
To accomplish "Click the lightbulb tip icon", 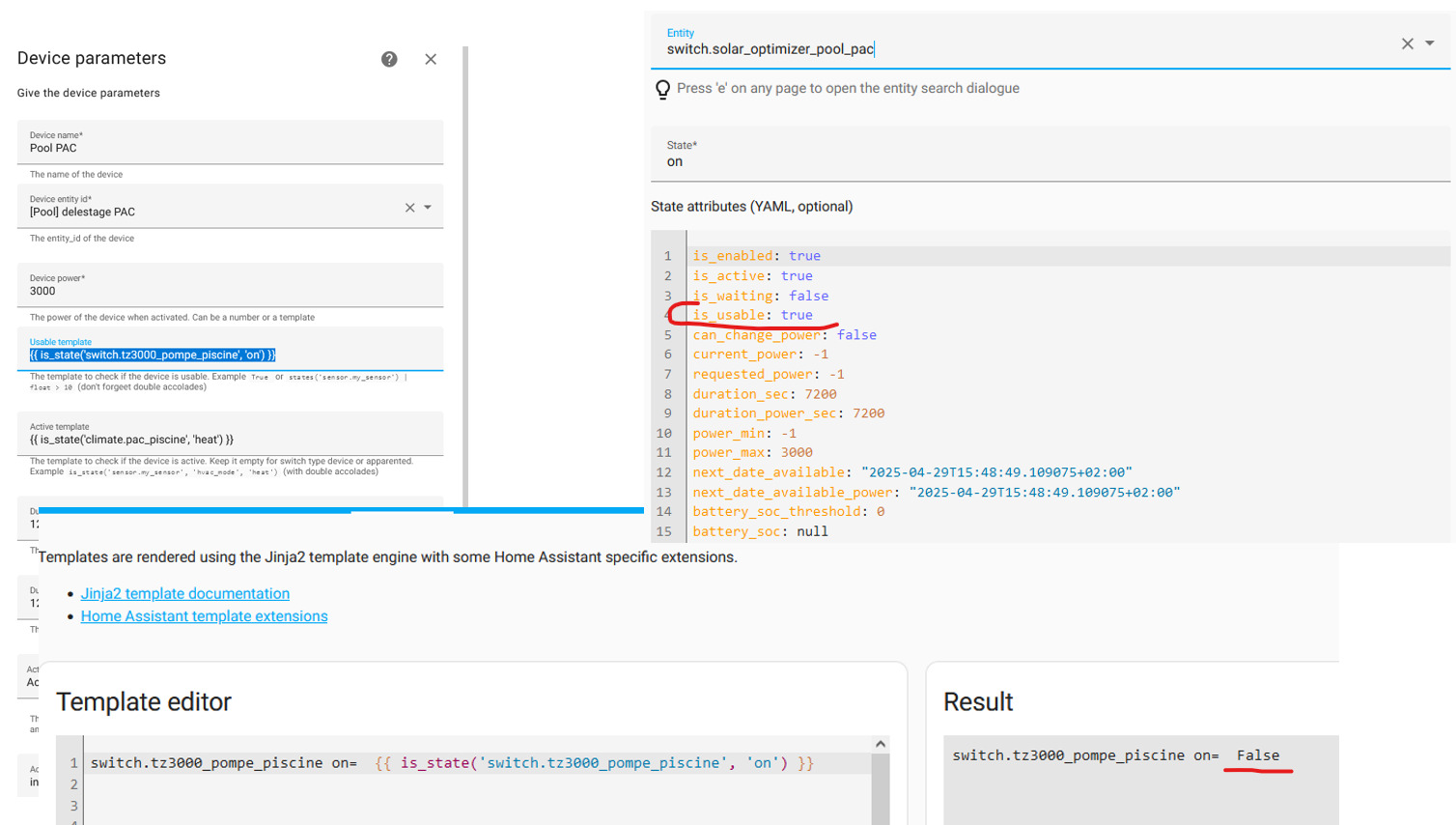I will [x=662, y=90].
